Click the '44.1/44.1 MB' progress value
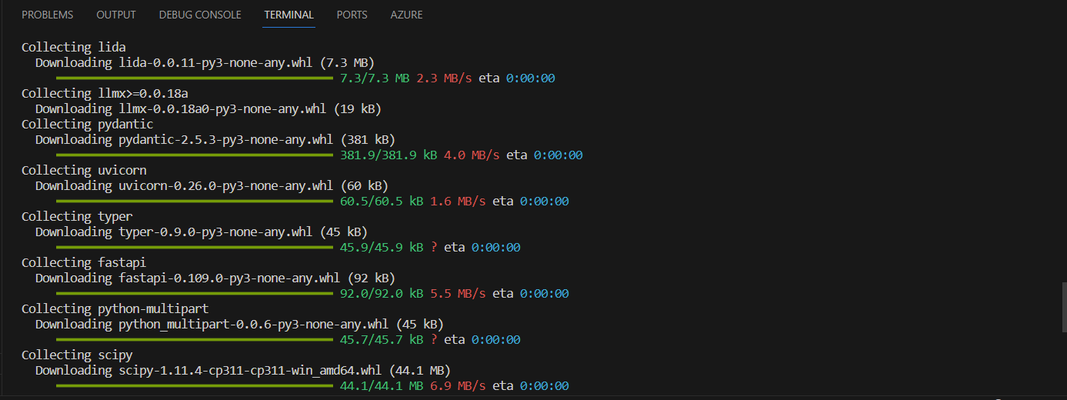 (381, 386)
